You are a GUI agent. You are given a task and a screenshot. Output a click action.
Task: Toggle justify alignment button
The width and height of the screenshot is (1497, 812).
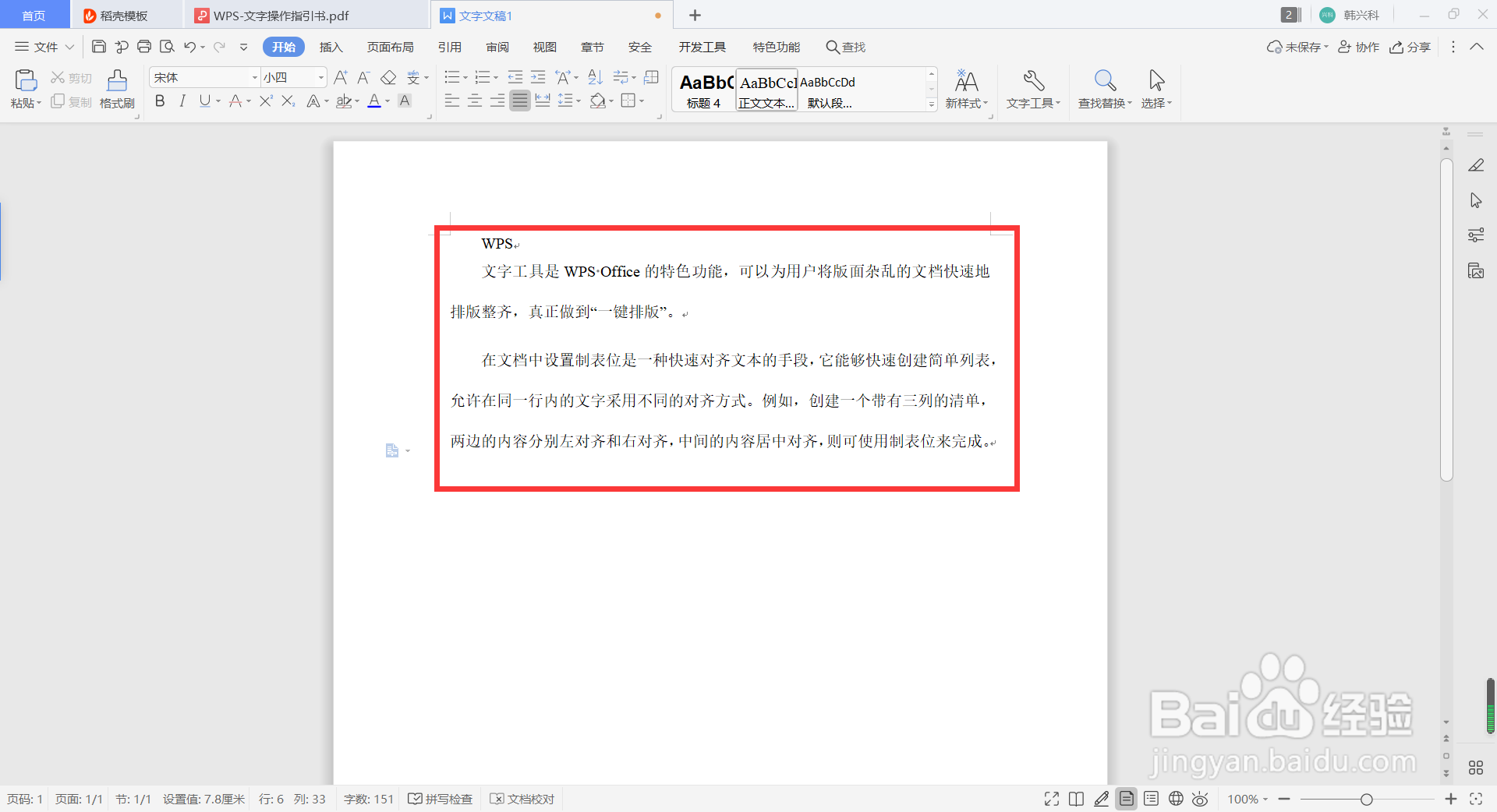coord(520,101)
